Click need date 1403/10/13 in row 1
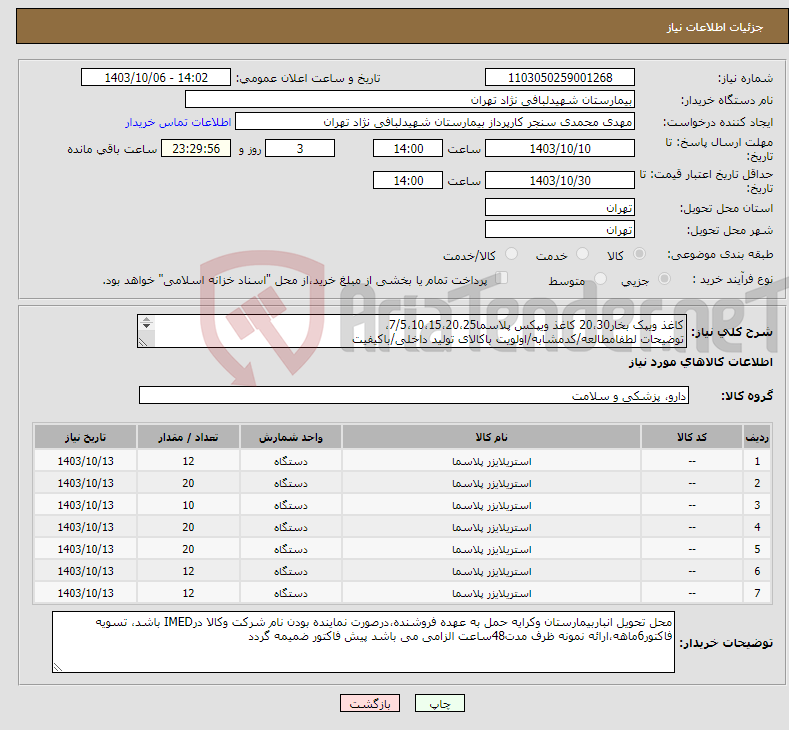 click(x=86, y=461)
